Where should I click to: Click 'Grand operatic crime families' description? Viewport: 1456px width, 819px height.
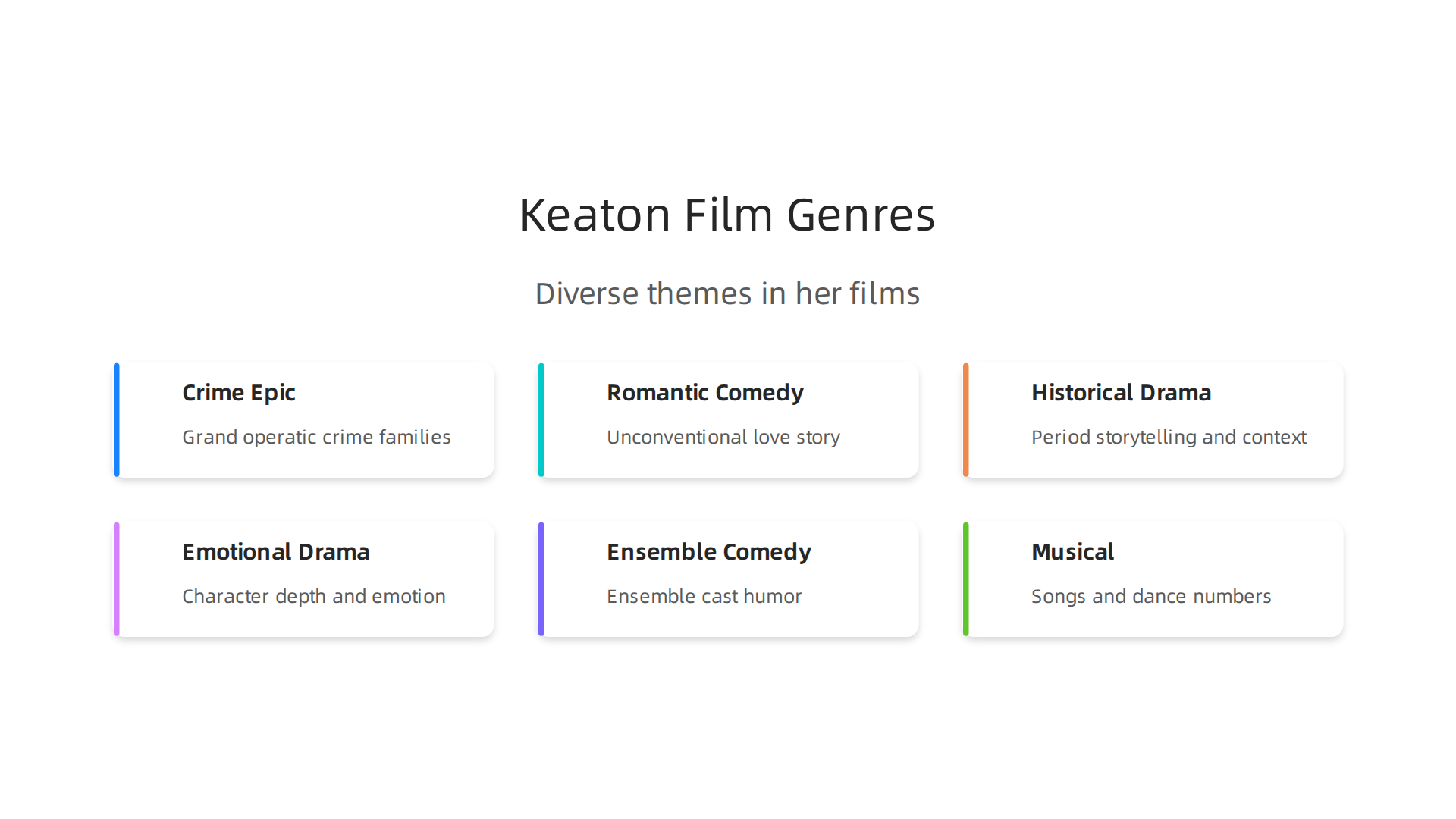pos(316,437)
